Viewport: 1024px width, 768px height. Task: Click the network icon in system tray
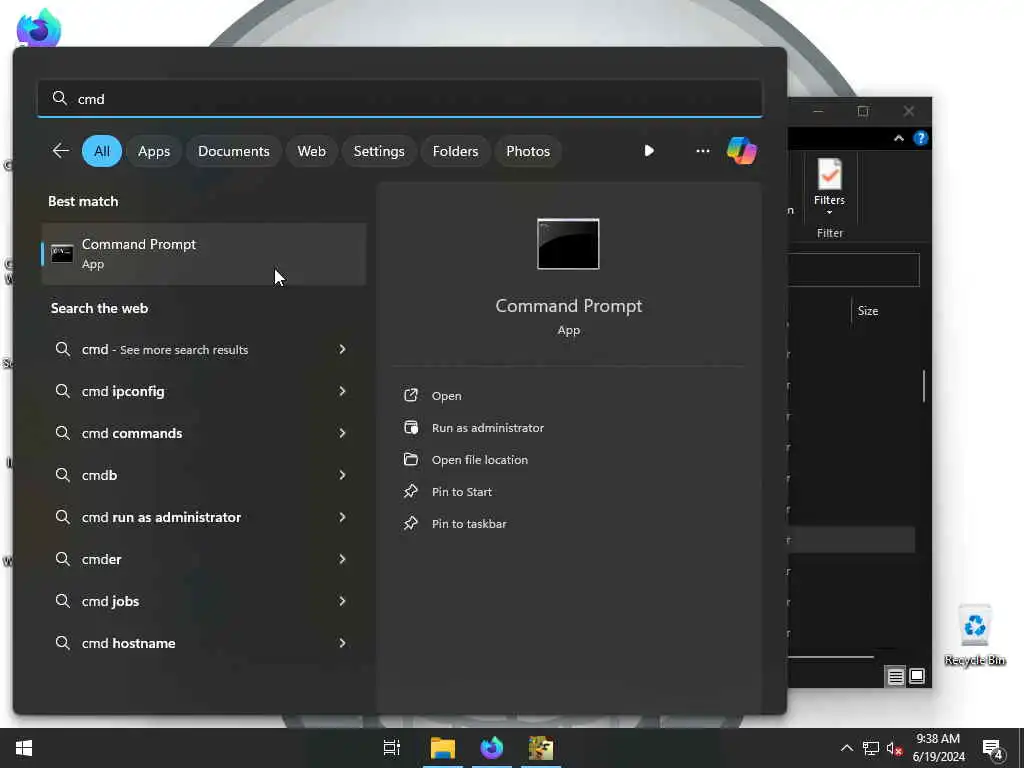(871, 748)
